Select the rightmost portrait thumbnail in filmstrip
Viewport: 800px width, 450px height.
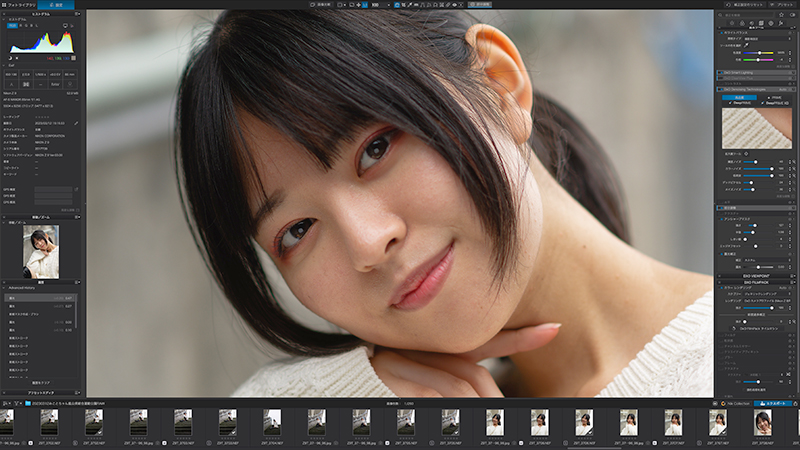point(762,423)
